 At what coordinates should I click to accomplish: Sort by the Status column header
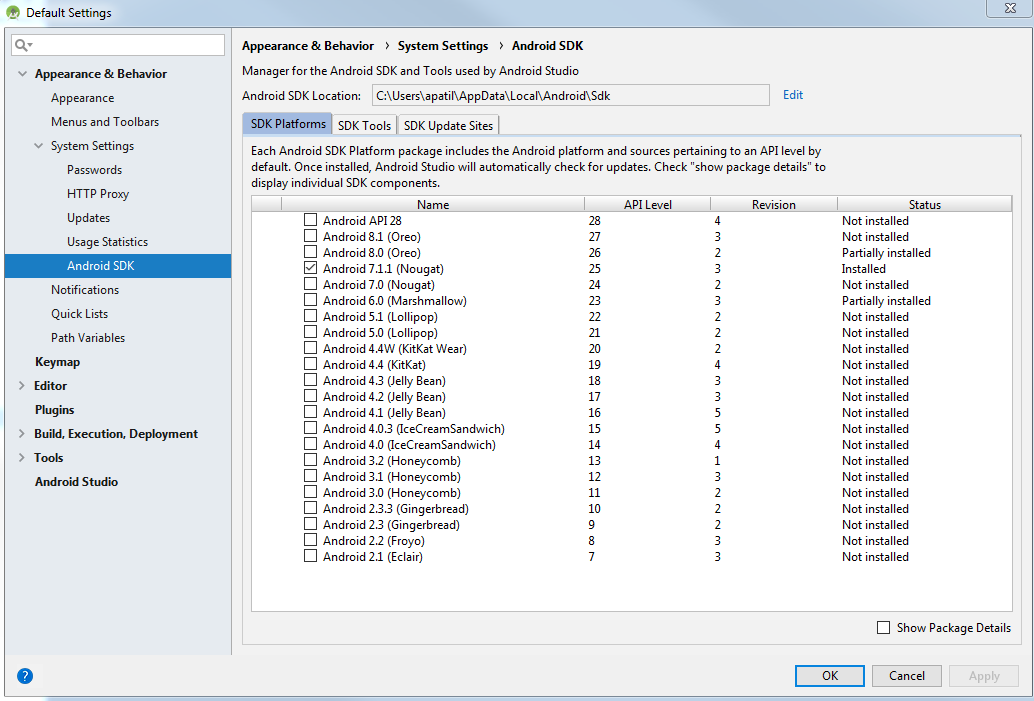[x=925, y=204]
